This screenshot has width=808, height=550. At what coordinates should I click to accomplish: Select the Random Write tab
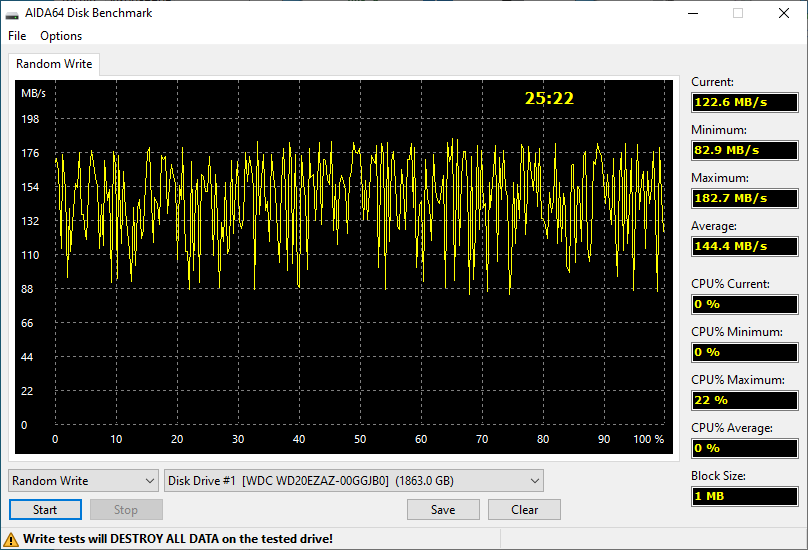[x=54, y=64]
